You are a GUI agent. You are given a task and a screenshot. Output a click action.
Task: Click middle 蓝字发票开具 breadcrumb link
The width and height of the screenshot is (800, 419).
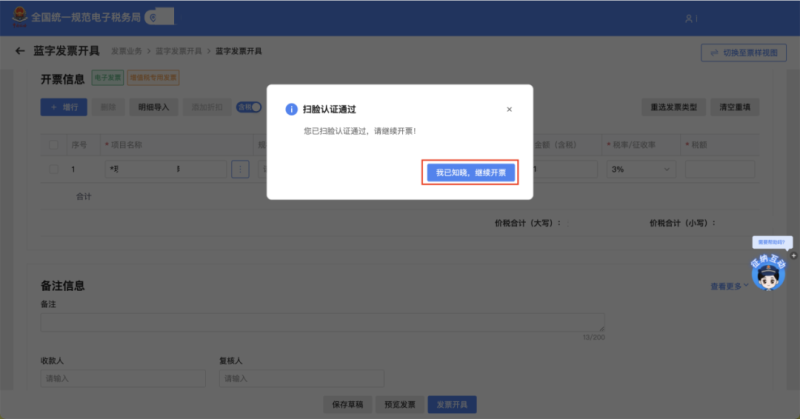pos(179,51)
